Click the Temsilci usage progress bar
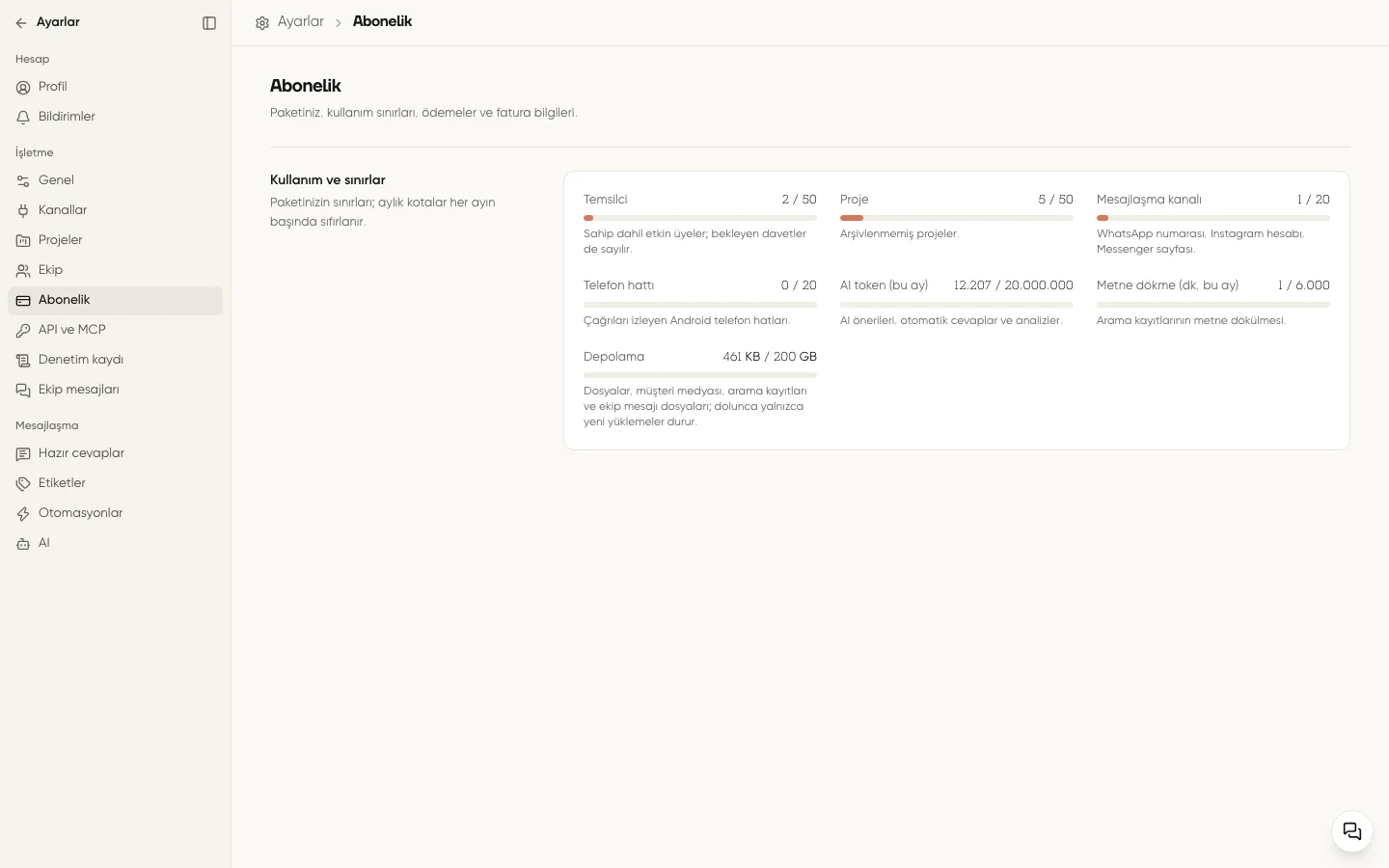Viewport: 1389px width, 868px height. click(x=700, y=218)
